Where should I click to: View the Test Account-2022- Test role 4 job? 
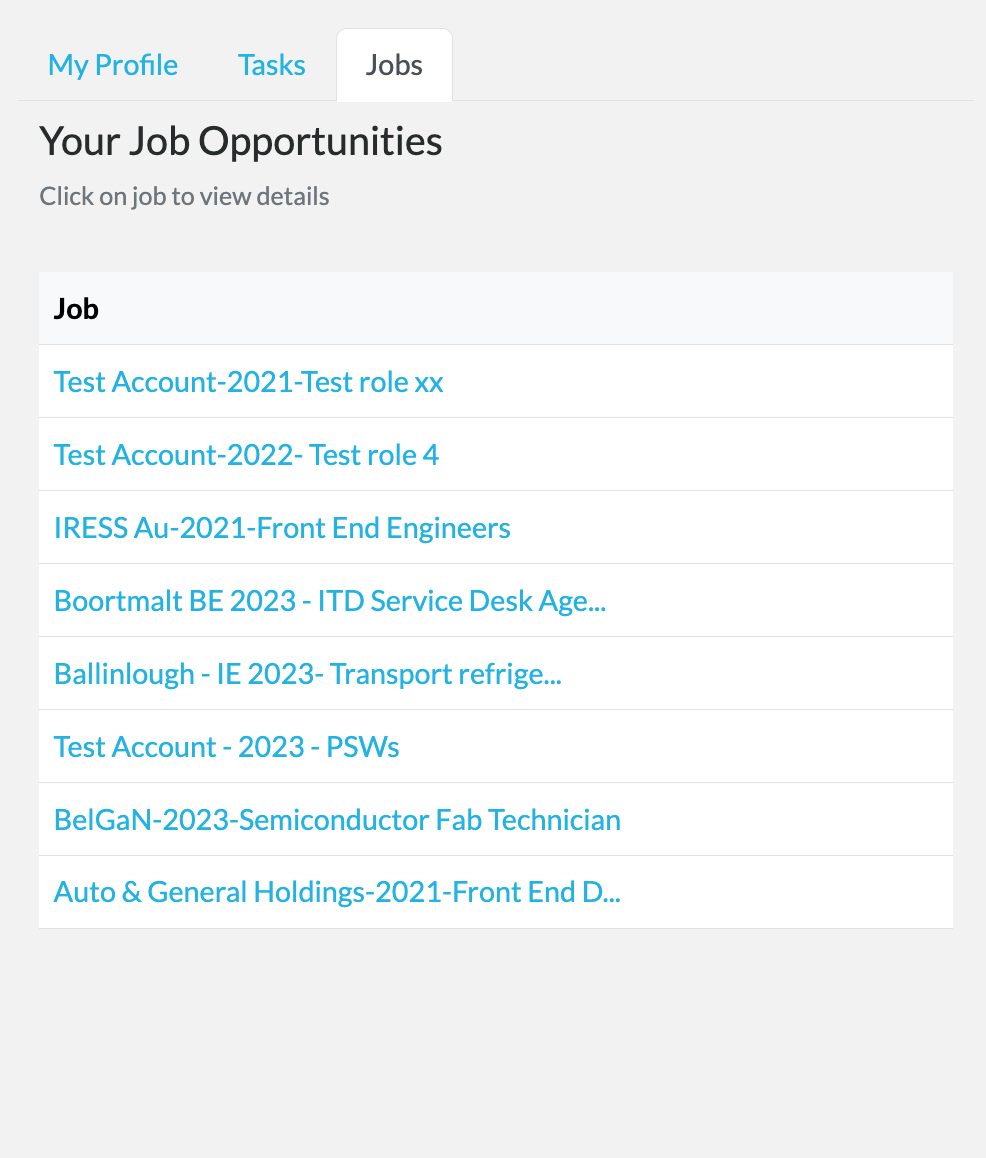click(x=246, y=454)
